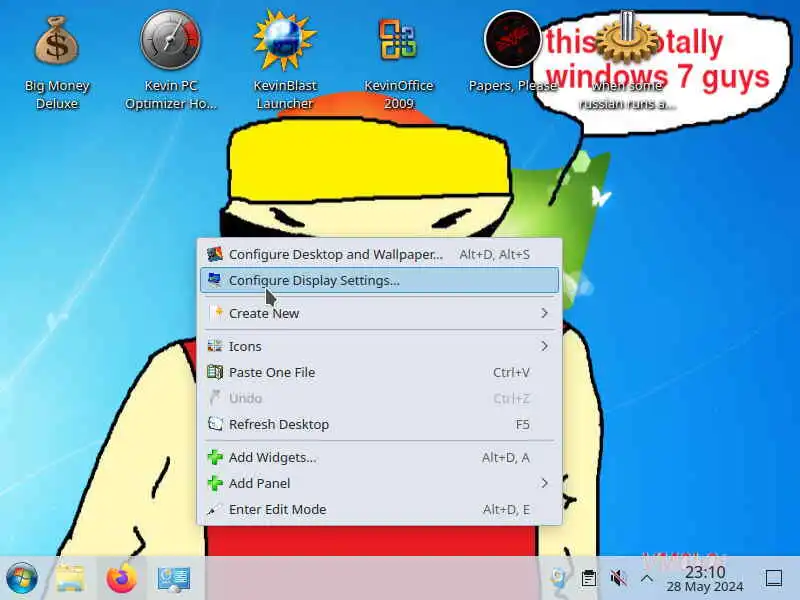
Task: Select Configure Display Settings menu entry
Action: (x=380, y=280)
